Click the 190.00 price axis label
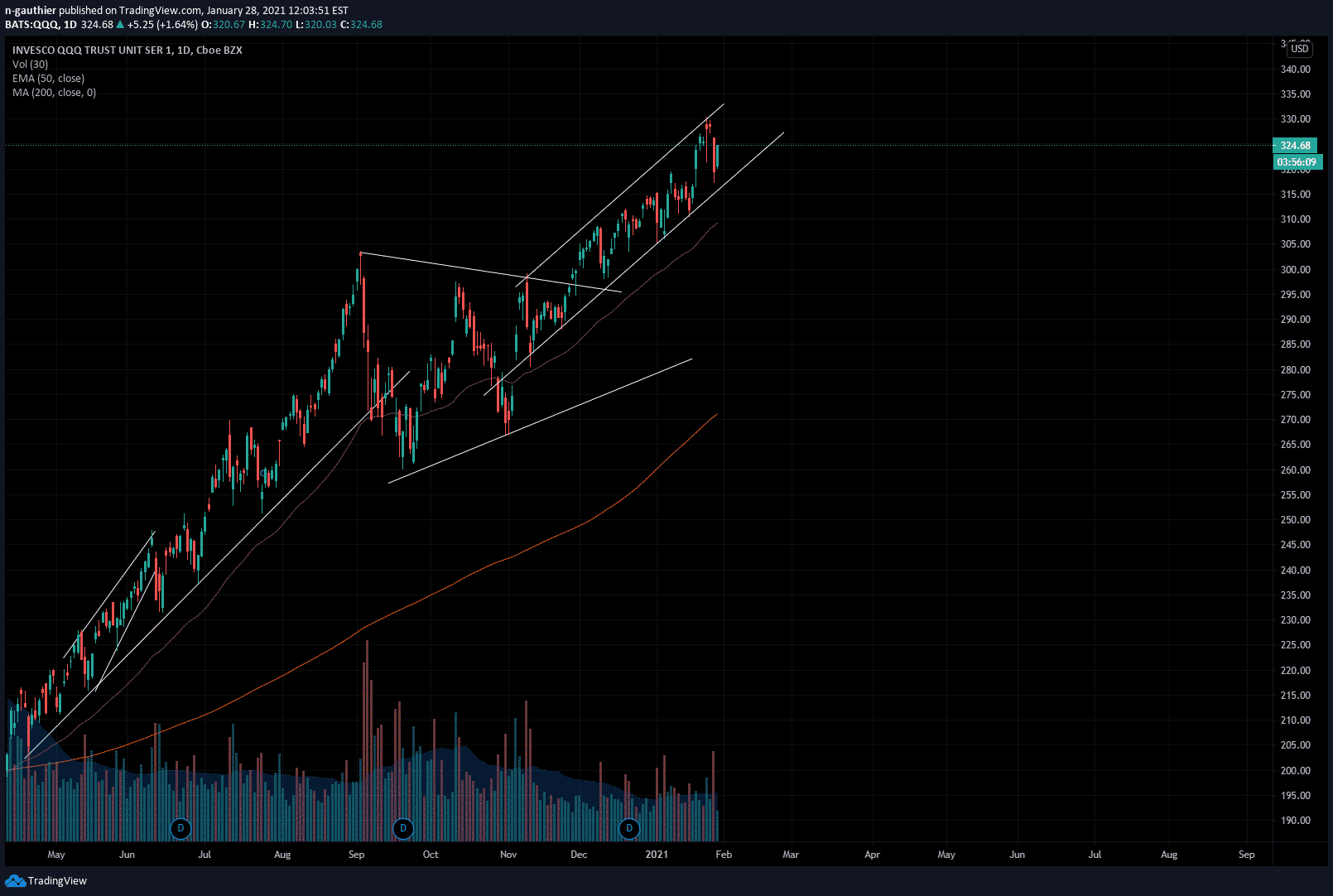Image resolution: width=1333 pixels, height=896 pixels. tap(1296, 821)
